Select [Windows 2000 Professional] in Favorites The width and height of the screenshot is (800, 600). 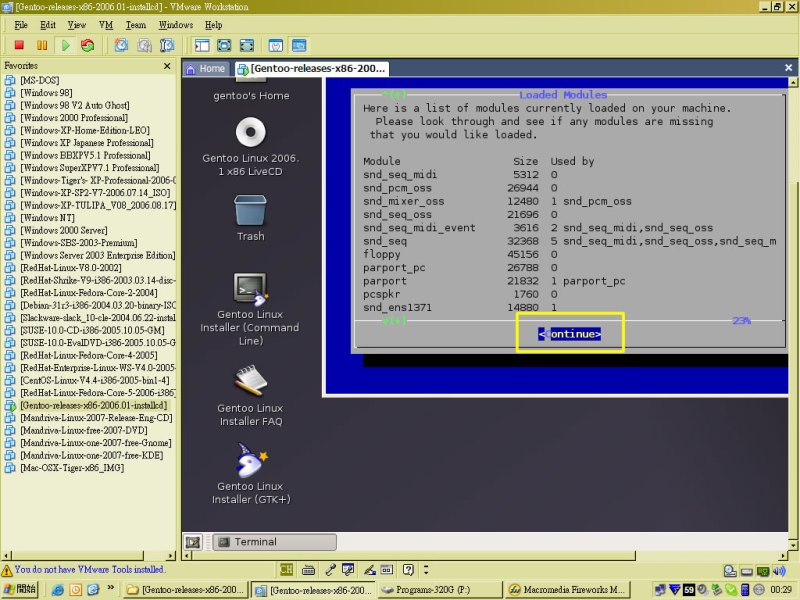click(74, 118)
